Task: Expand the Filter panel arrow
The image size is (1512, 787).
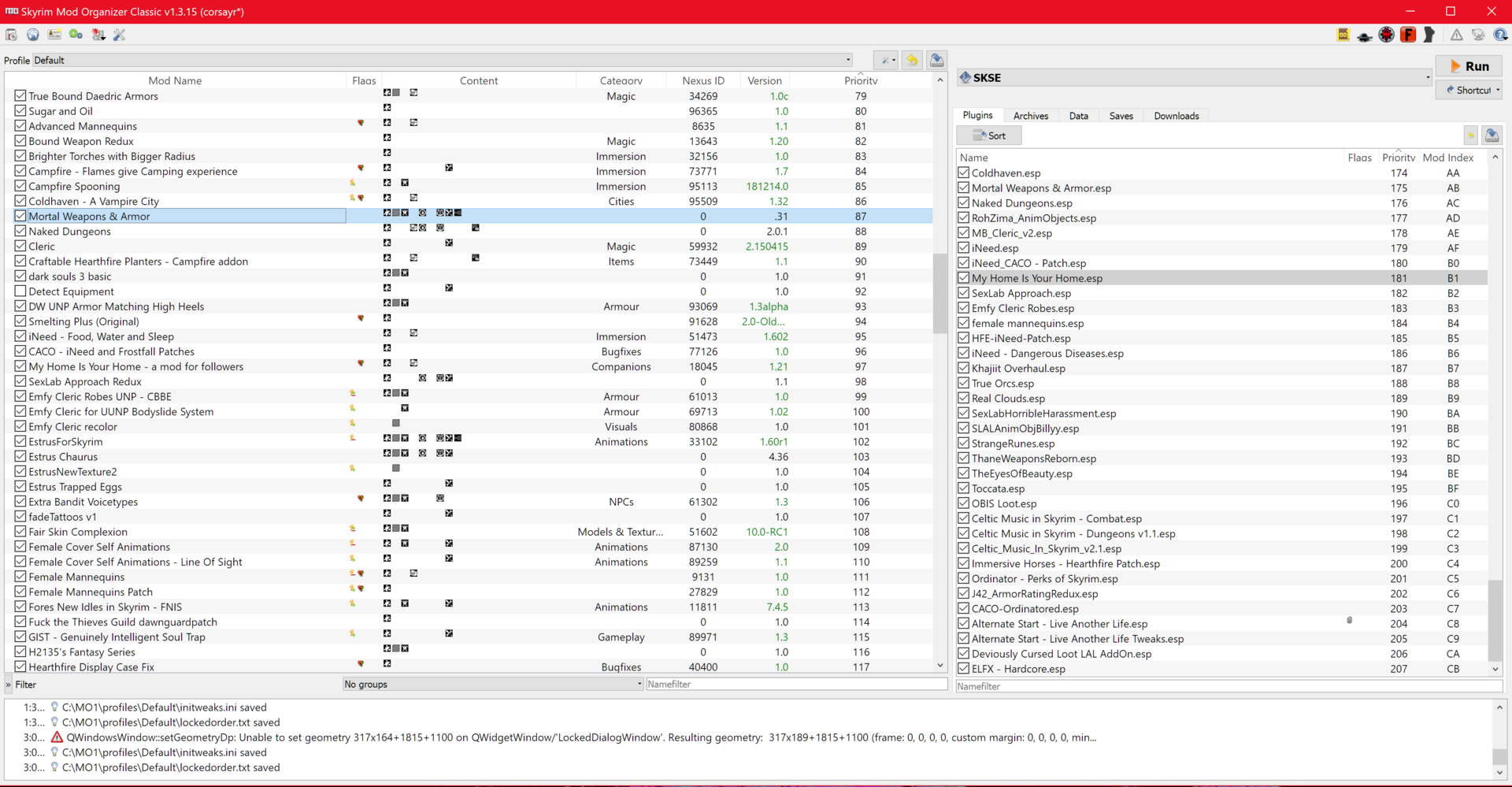Action: (x=9, y=685)
